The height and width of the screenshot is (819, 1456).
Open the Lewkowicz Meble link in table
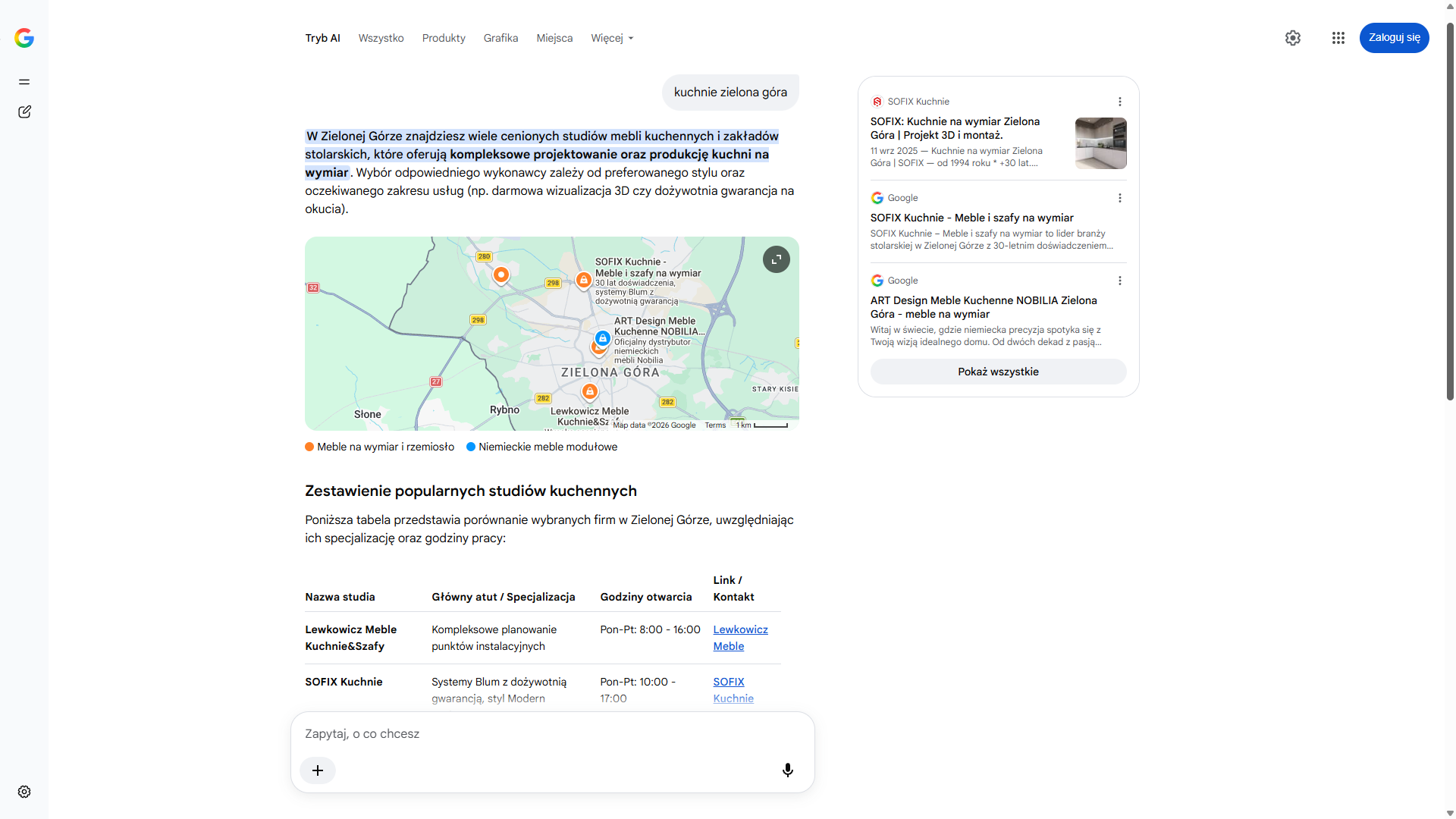740,638
